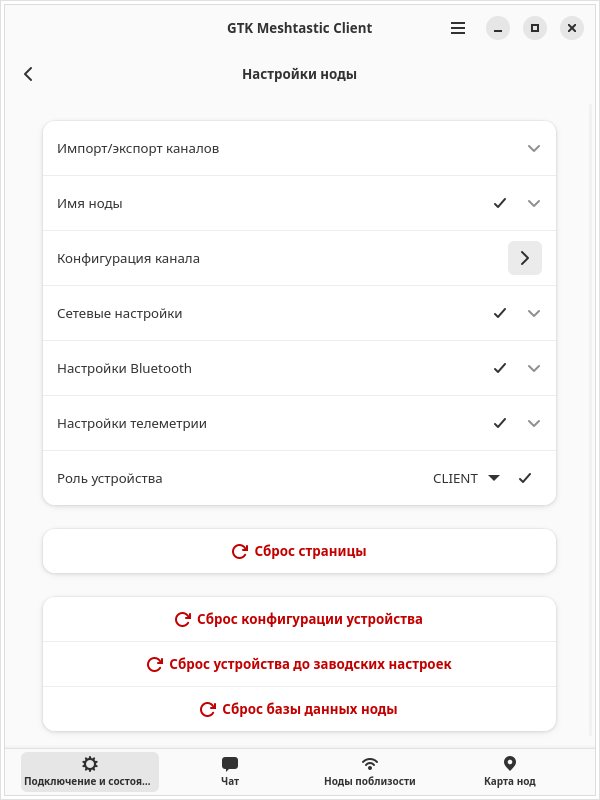Expand the Имя ноды section chevron
The image size is (600, 800).
[534, 204]
